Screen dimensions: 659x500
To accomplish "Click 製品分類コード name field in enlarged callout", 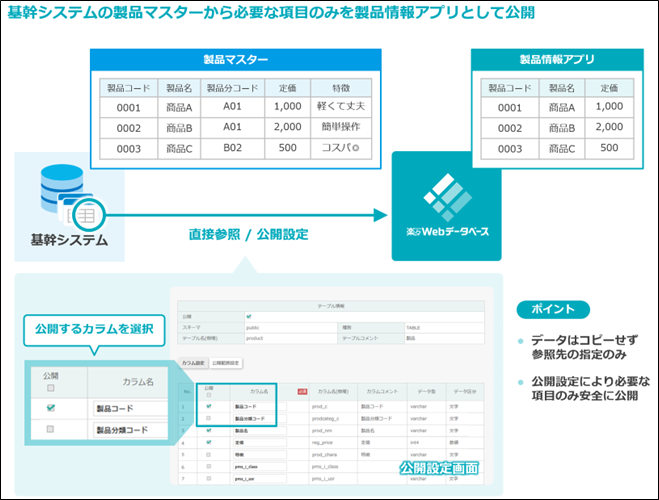I will [x=130, y=430].
